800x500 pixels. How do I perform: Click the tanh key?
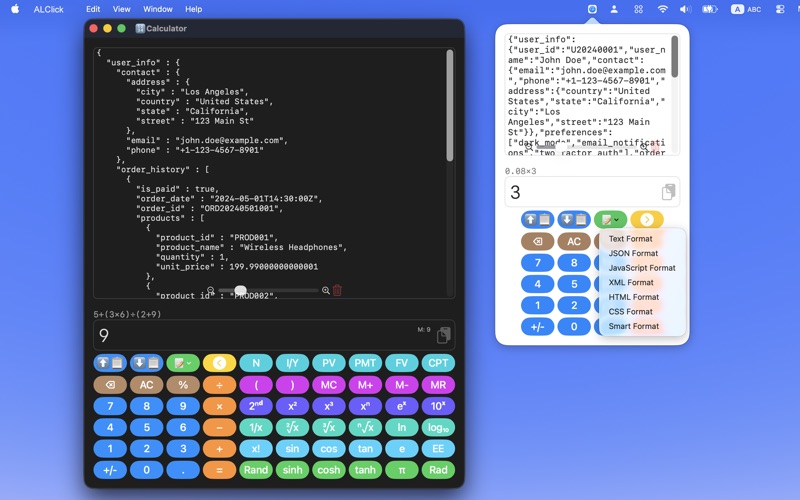click(x=365, y=470)
